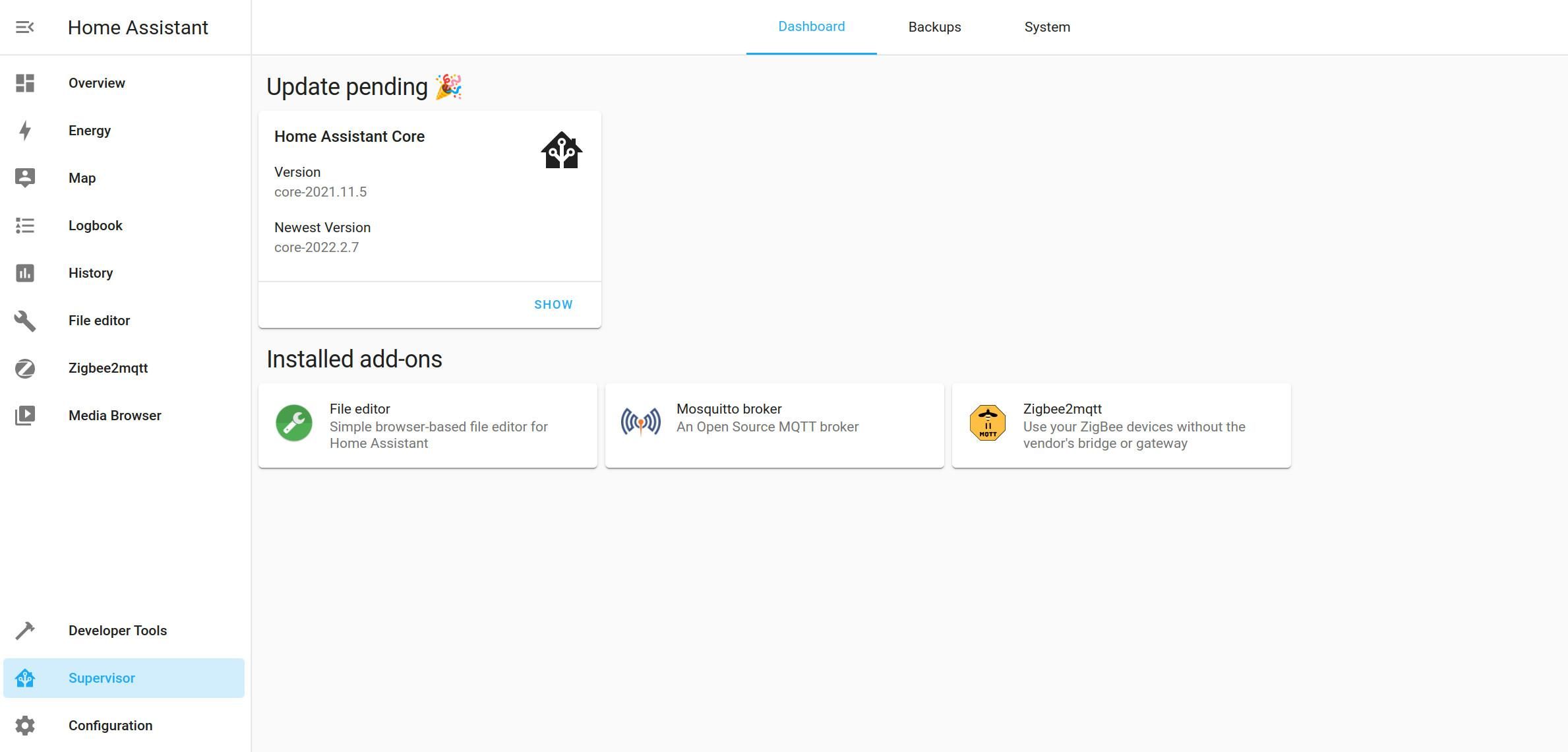Viewport: 1568px width, 752px height.
Task: Click the Home Assistant Core logo icon
Action: 562,150
